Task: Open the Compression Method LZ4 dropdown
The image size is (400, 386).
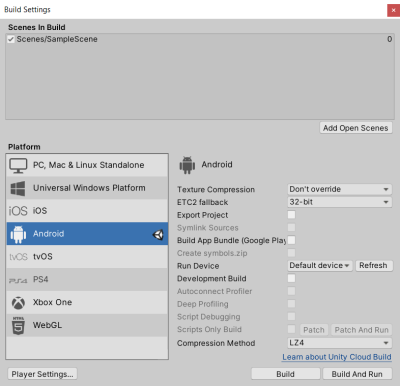Action: pos(340,343)
